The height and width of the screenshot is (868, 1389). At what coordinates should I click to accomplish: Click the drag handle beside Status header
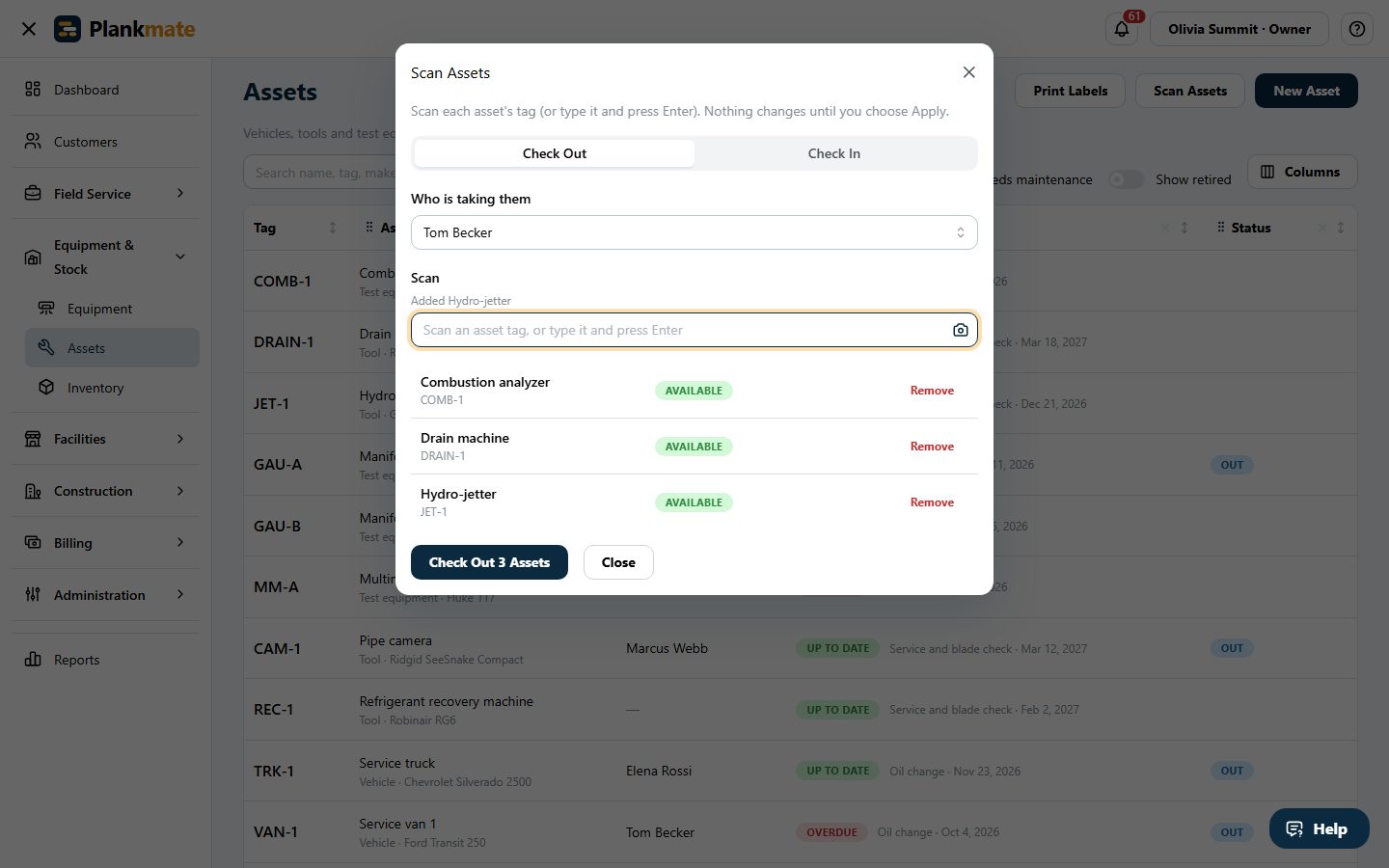tap(1220, 228)
